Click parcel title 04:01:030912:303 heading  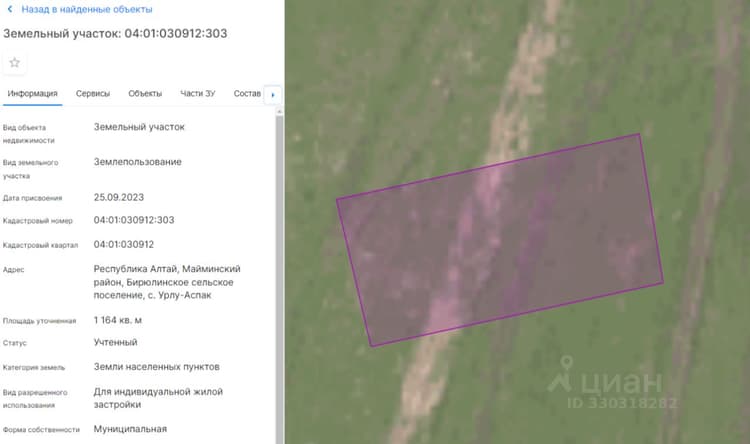tap(115, 33)
